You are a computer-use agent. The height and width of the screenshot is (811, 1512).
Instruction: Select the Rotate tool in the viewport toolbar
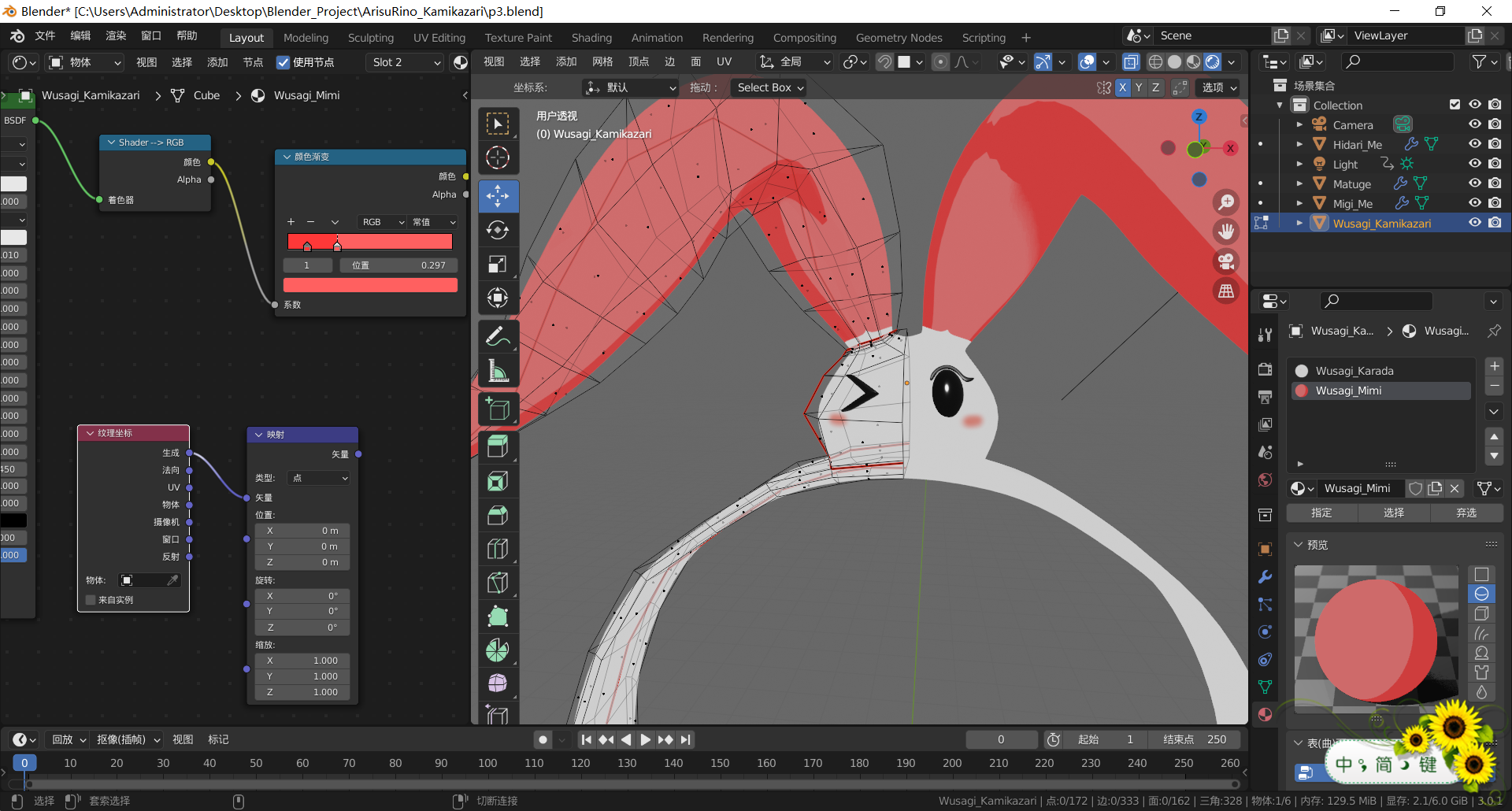pyautogui.click(x=498, y=230)
